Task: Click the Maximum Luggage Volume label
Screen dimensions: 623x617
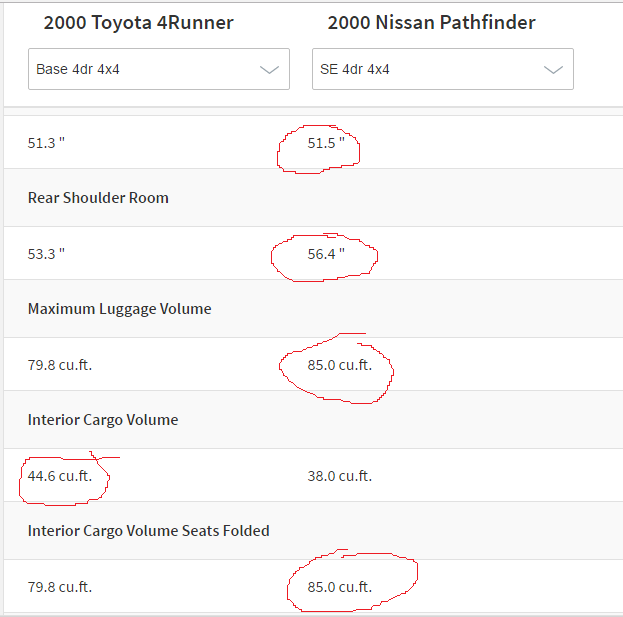Action: pyautogui.click(x=120, y=309)
